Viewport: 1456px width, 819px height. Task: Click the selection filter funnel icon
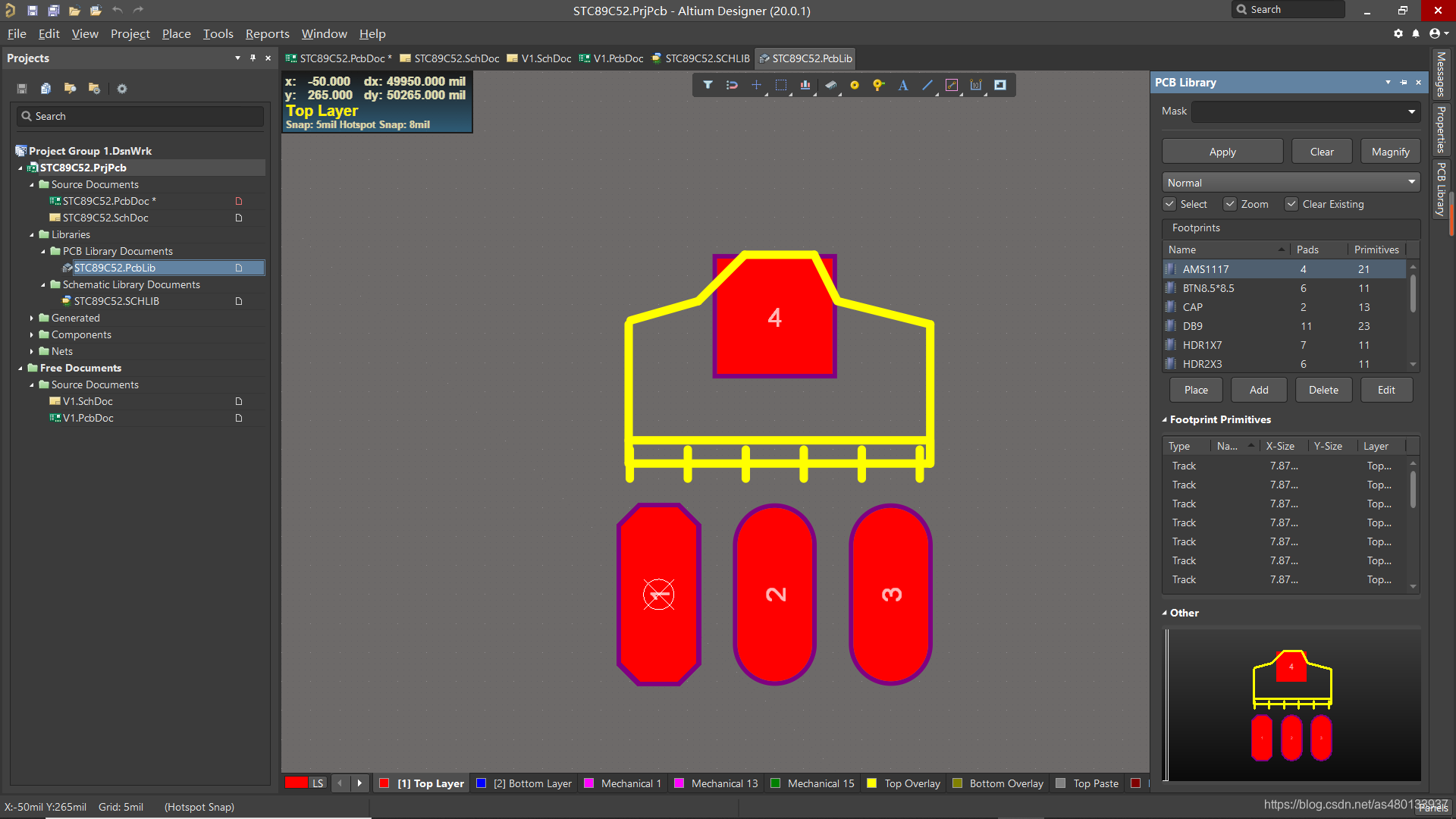click(x=708, y=85)
